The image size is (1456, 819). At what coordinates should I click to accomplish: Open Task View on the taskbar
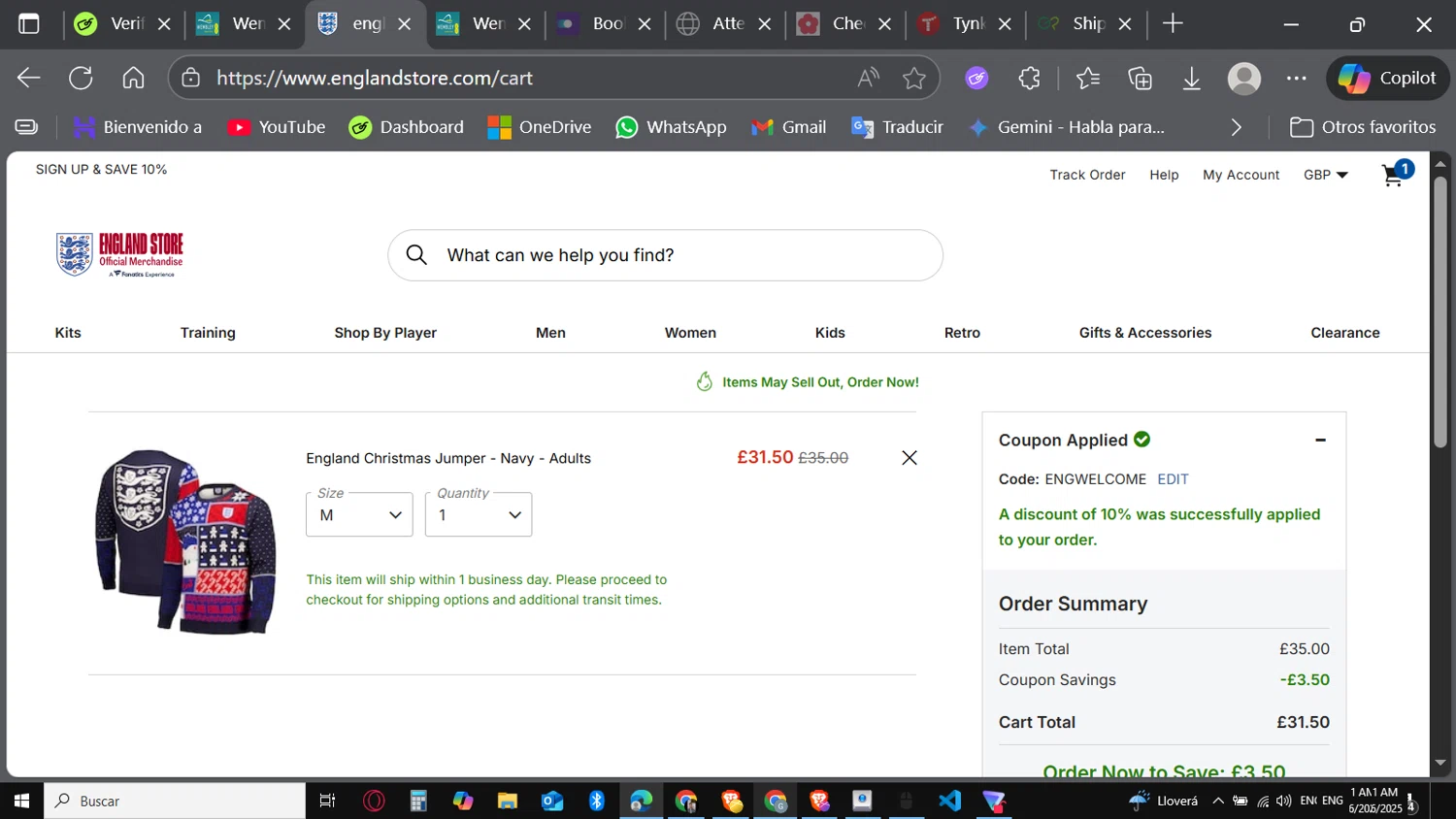pos(327,801)
